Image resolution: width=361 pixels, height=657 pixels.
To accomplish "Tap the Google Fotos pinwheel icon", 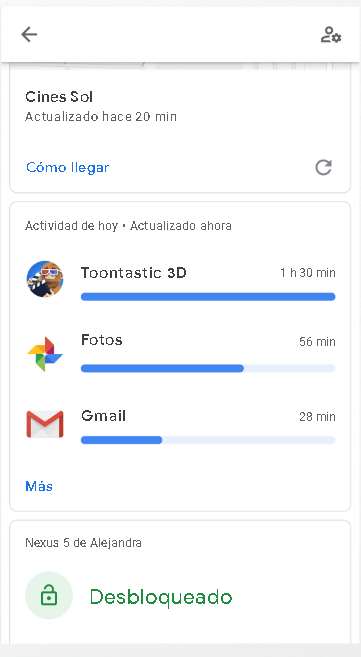I will 45,354.
